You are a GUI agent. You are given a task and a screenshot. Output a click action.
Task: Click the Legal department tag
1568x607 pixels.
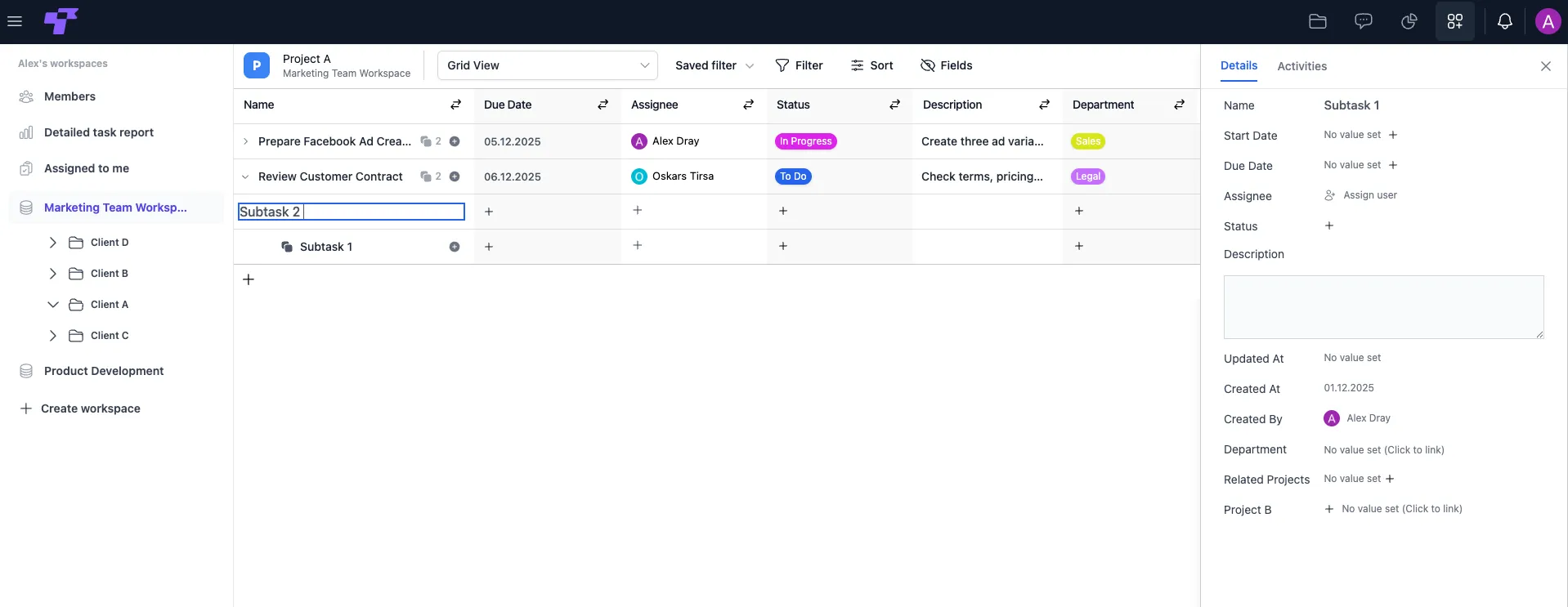[1088, 176]
